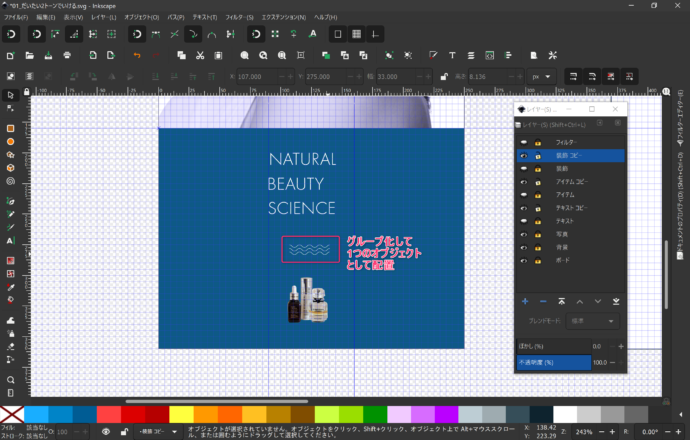The height and width of the screenshot is (440, 690).
Task: Toggle visibility of フィルター layer
Action: pyautogui.click(x=524, y=143)
